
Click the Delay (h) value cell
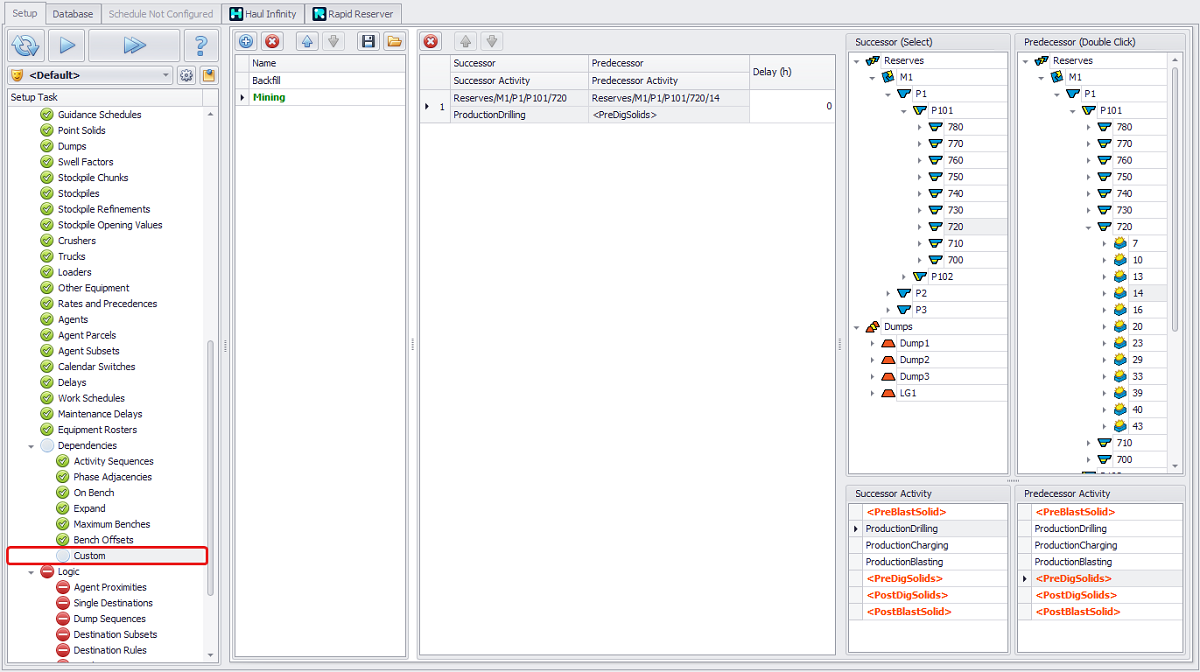click(x=791, y=106)
